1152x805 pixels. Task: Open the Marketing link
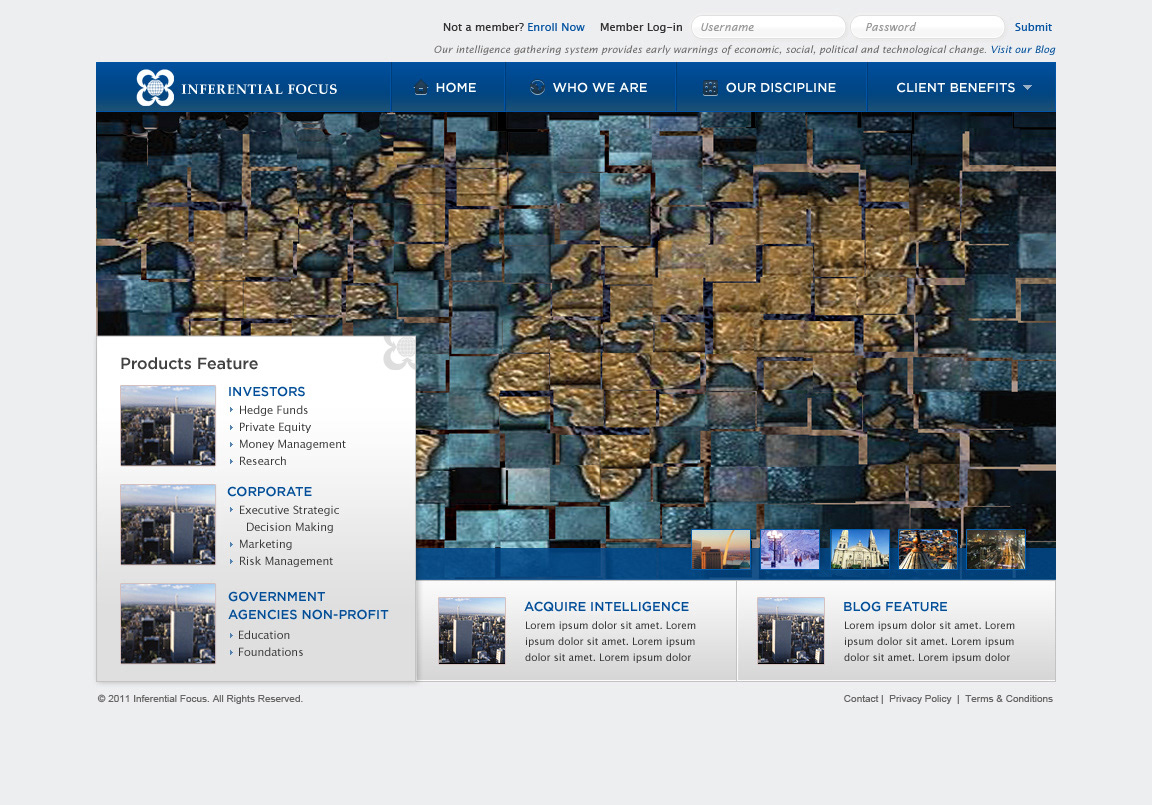pos(265,544)
